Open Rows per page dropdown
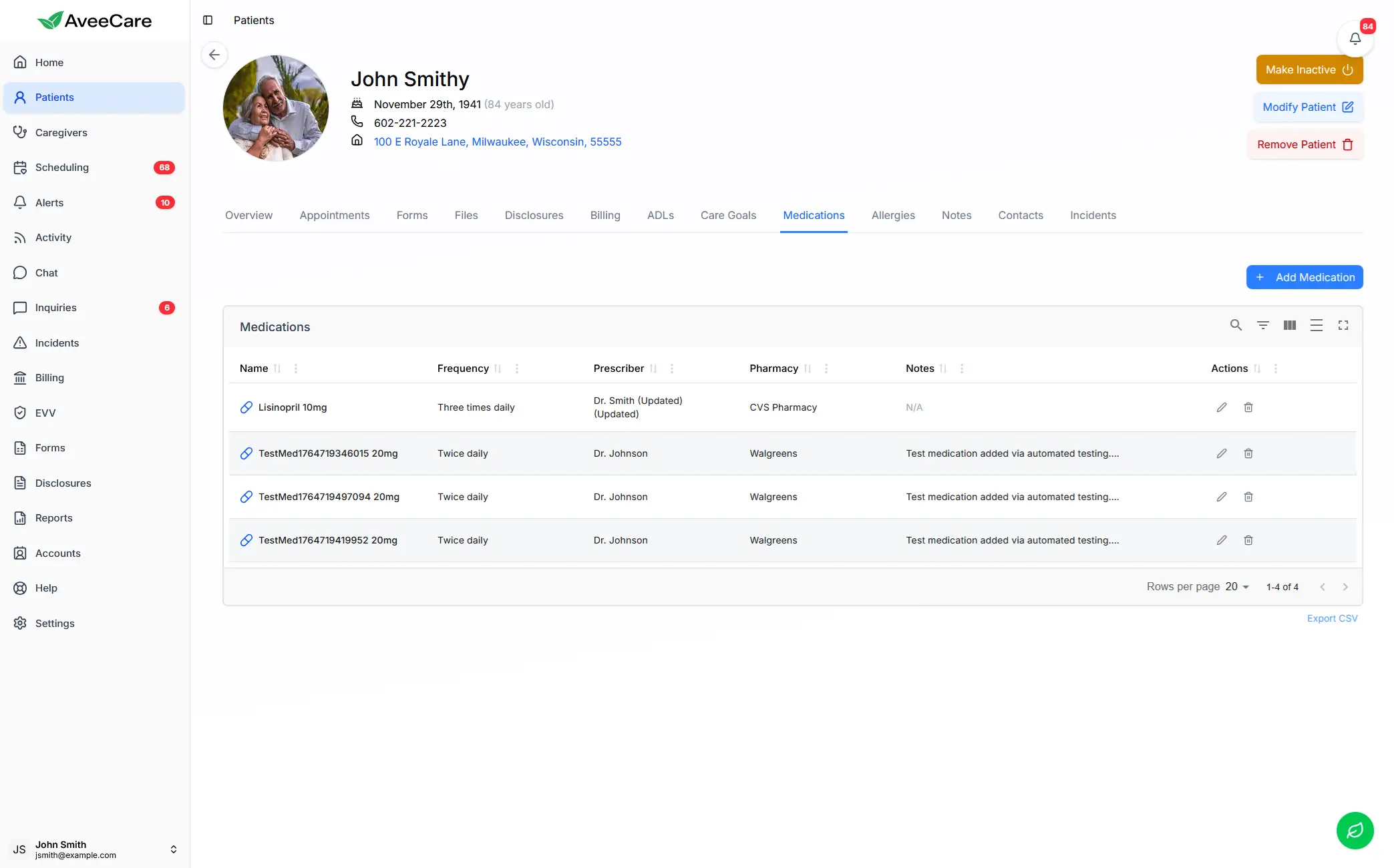Image resolution: width=1394 pixels, height=868 pixels. pos(1237,587)
